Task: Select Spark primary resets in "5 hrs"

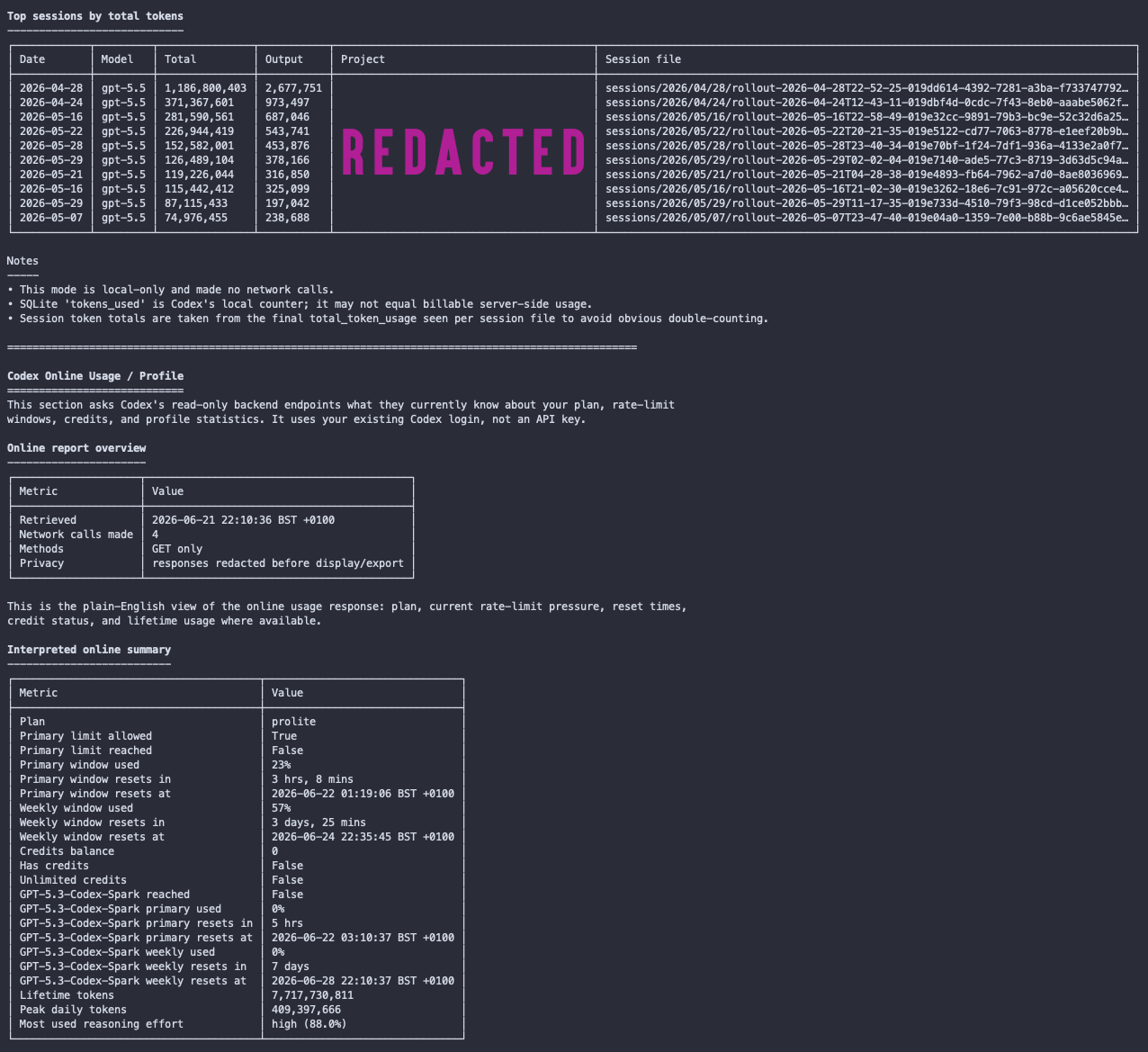Action: tap(288, 923)
